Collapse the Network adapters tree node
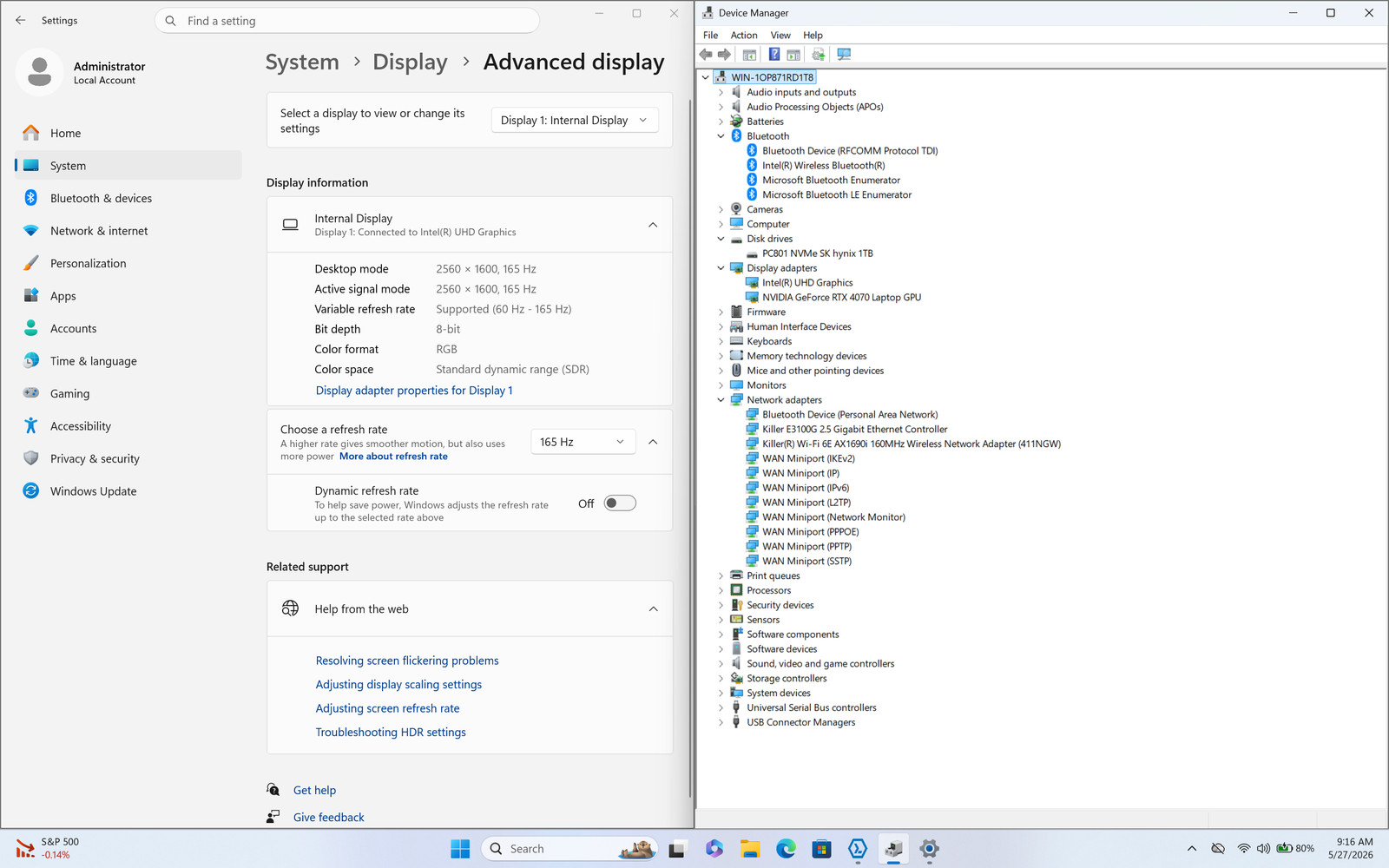Viewport: 1389px width, 868px height. pos(721,400)
